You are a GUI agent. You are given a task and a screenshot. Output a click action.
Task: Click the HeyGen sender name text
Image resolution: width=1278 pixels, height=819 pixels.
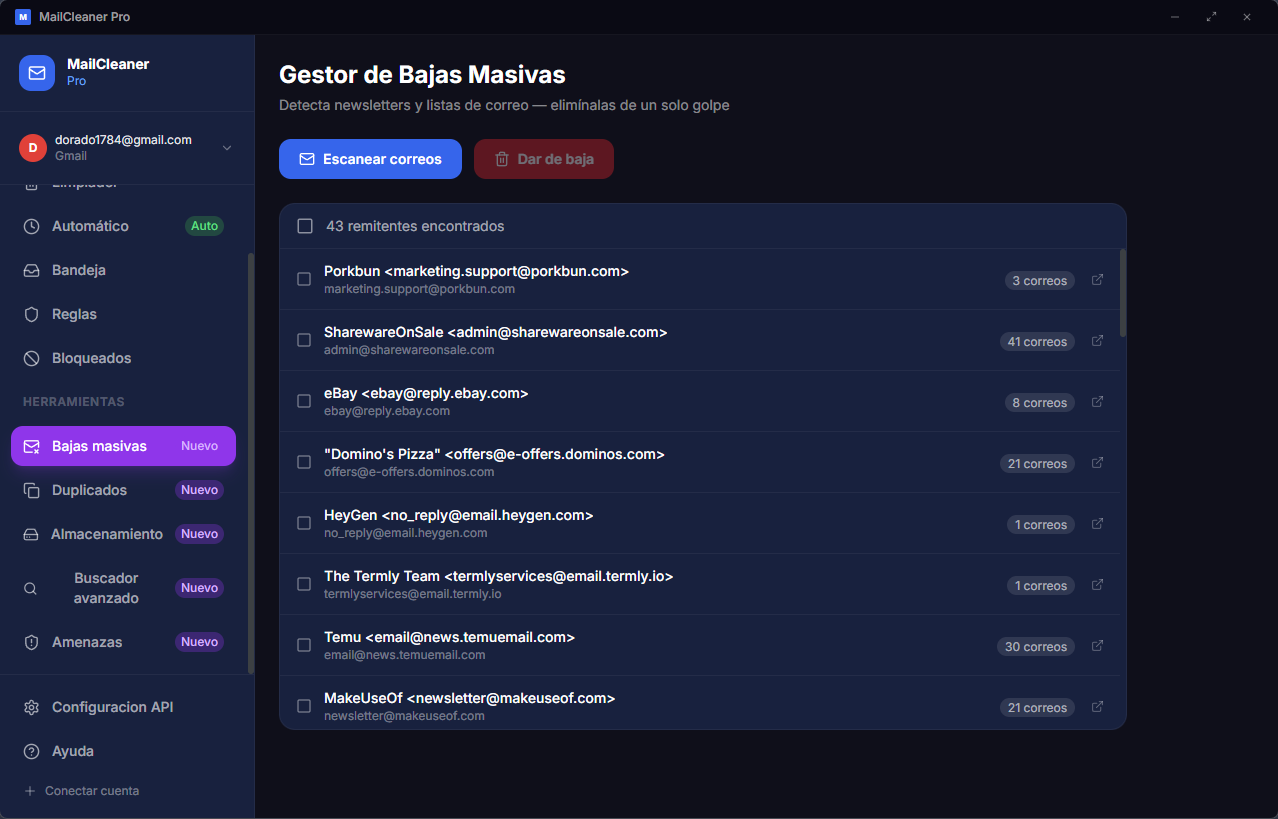tap(458, 515)
